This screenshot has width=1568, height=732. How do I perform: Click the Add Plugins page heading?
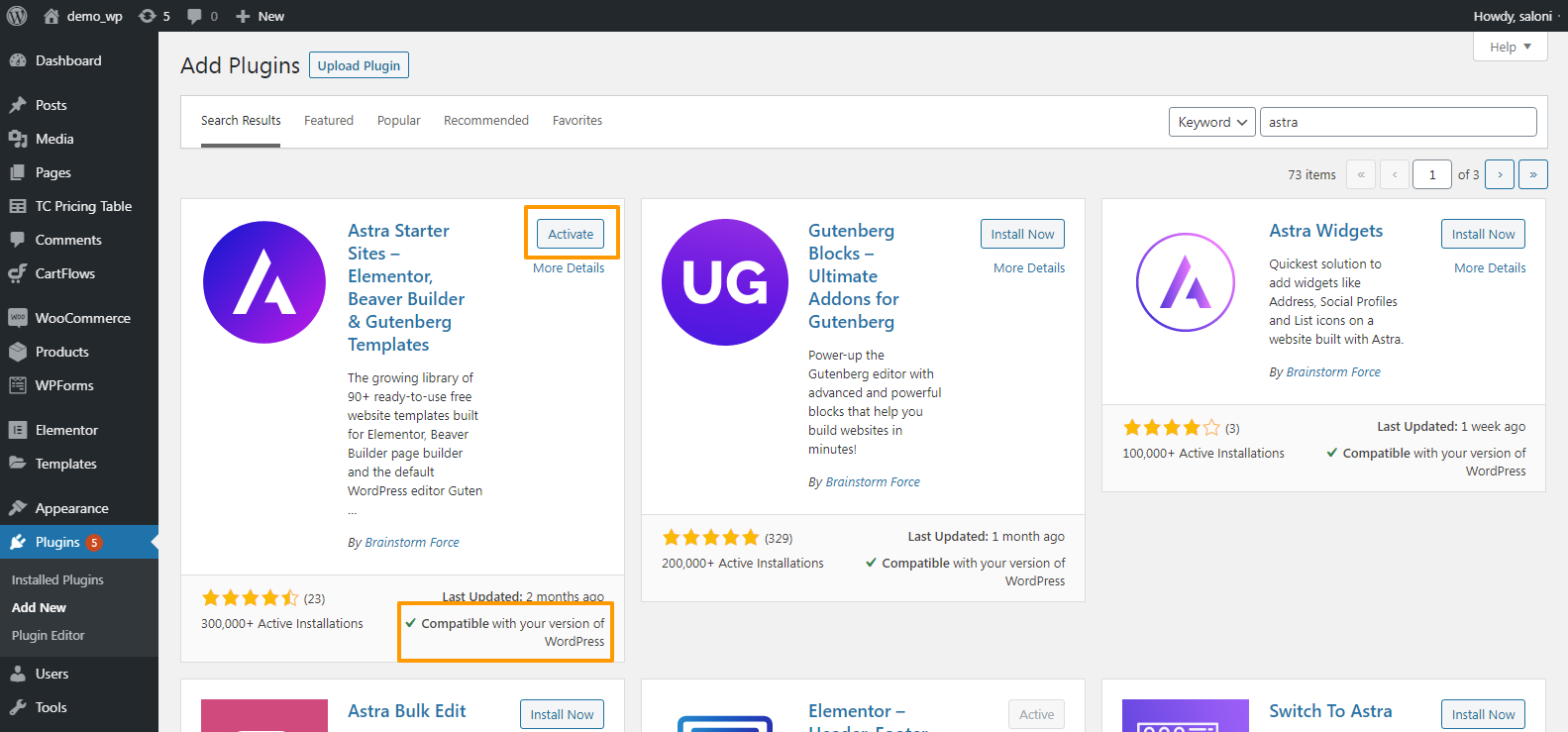pyautogui.click(x=240, y=65)
